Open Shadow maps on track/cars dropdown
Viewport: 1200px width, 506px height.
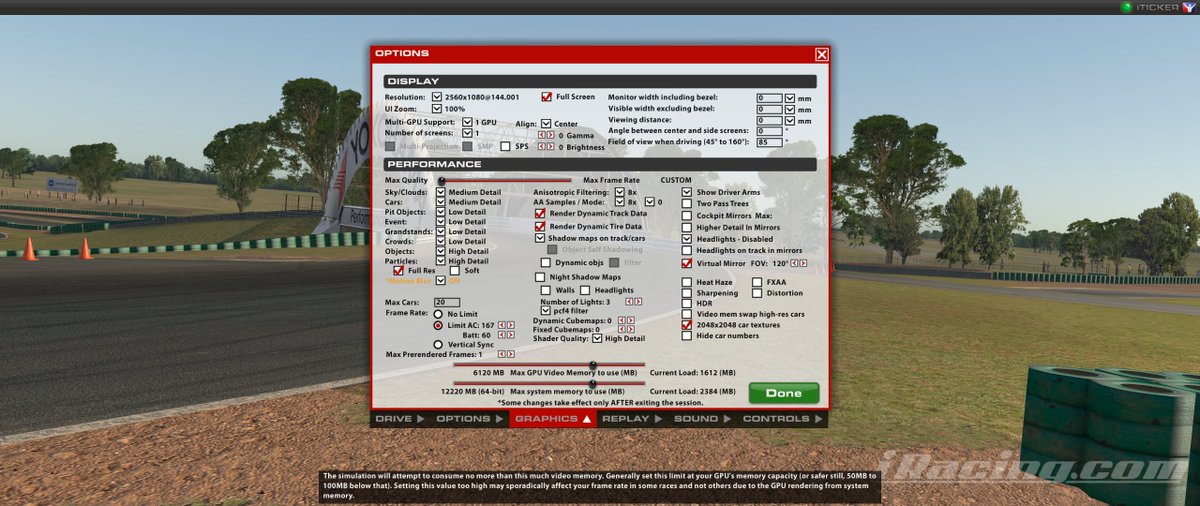click(540, 238)
